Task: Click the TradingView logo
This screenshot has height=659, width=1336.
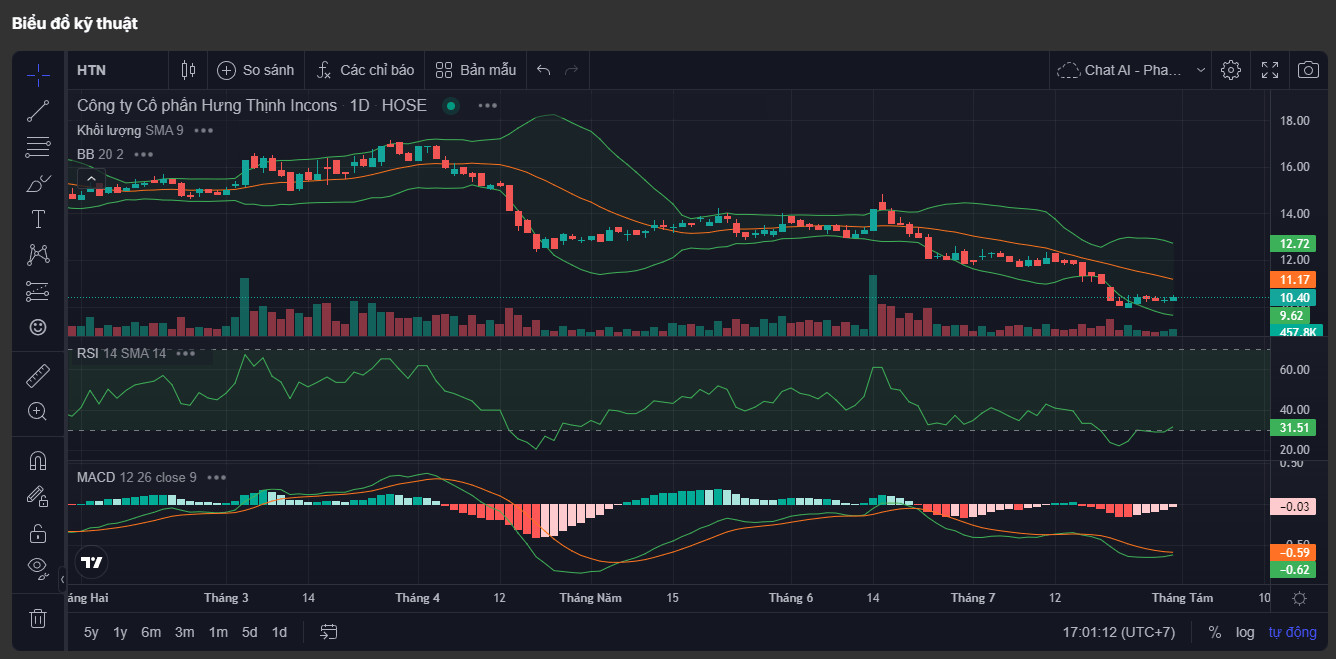Action: point(92,562)
